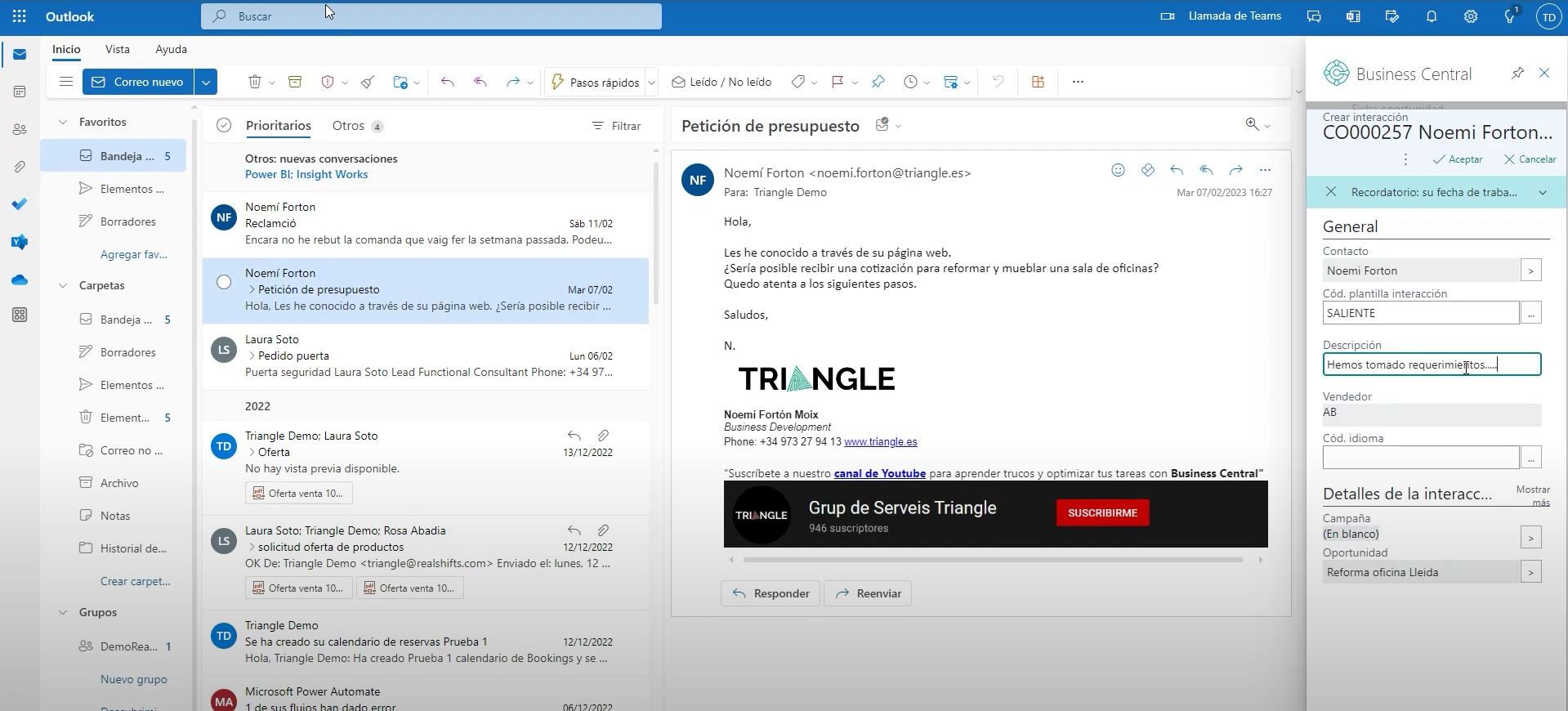Screen dimensions: 1568x711
Task: Toggle select-all circle beside Prioritarios
Action: pos(224,126)
